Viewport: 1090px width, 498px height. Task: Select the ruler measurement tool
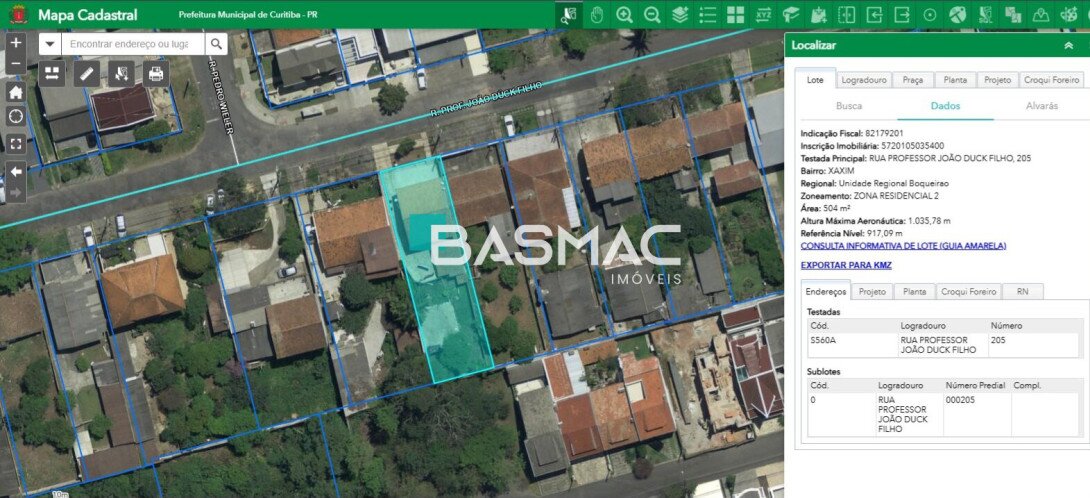tap(87, 73)
